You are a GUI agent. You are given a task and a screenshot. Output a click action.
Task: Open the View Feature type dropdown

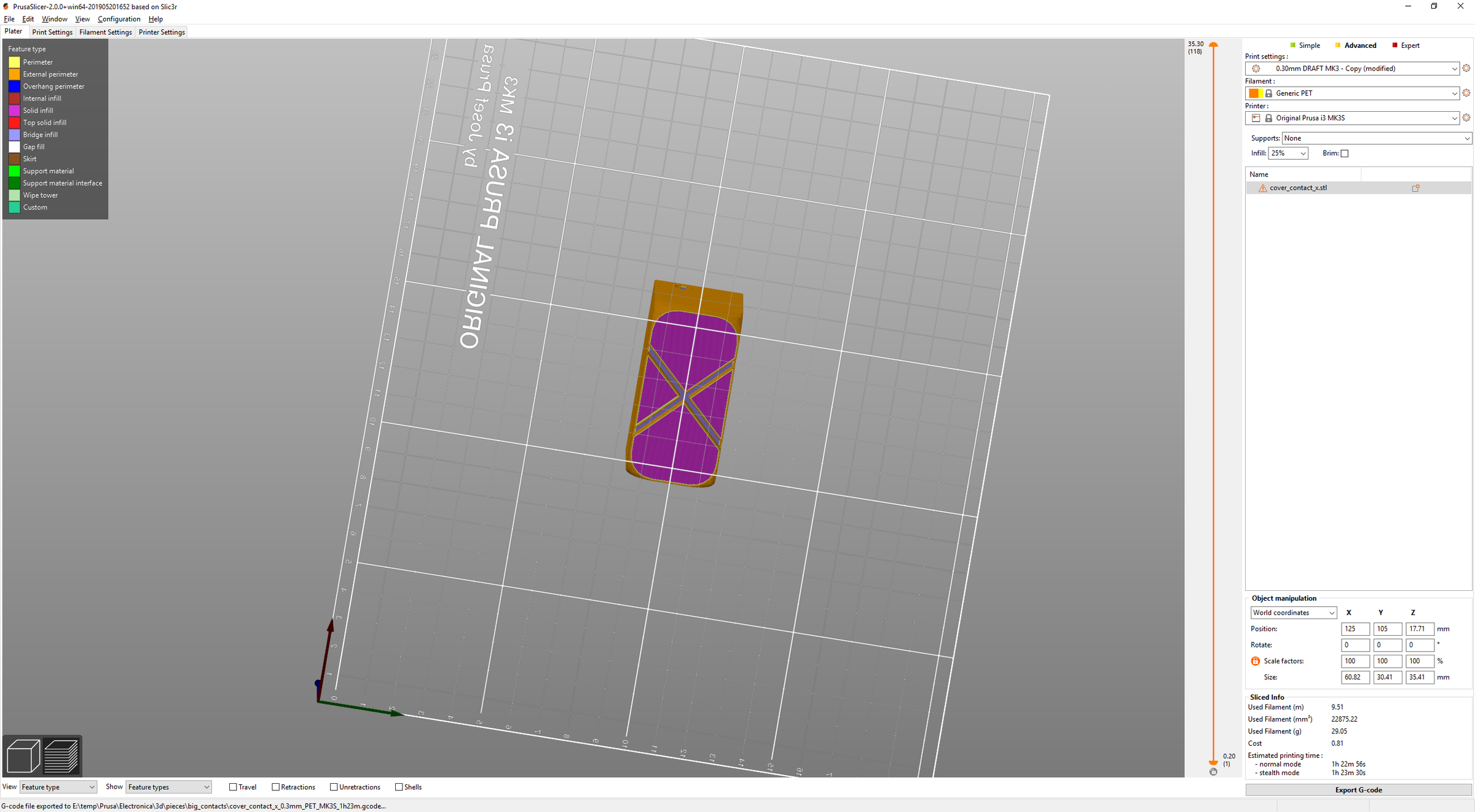pyautogui.click(x=58, y=787)
